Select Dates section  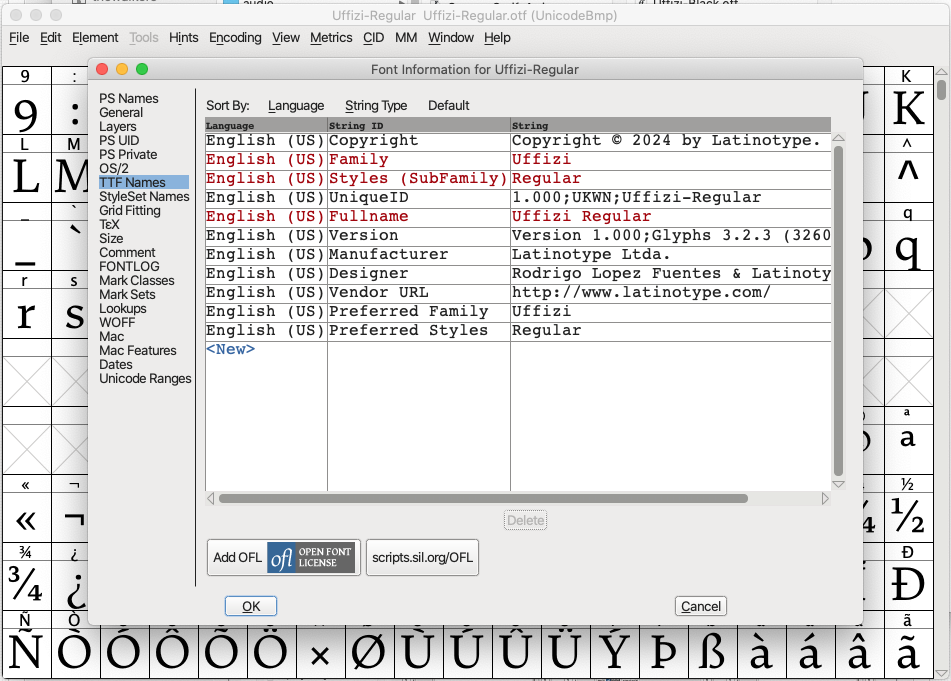click(x=116, y=364)
